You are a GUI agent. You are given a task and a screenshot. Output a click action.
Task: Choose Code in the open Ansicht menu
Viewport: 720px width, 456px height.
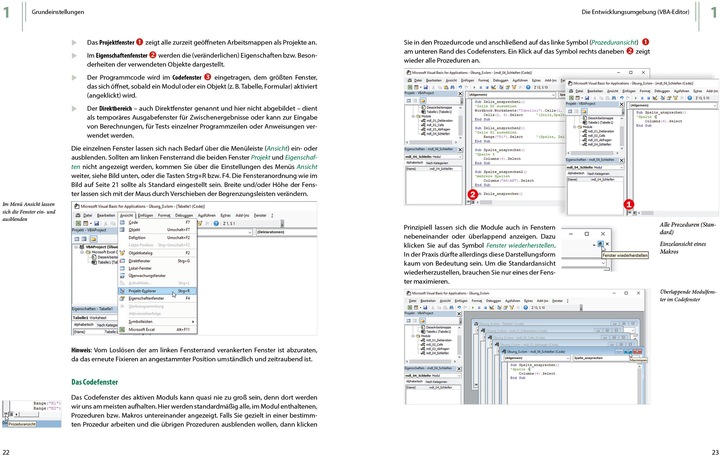point(158,222)
